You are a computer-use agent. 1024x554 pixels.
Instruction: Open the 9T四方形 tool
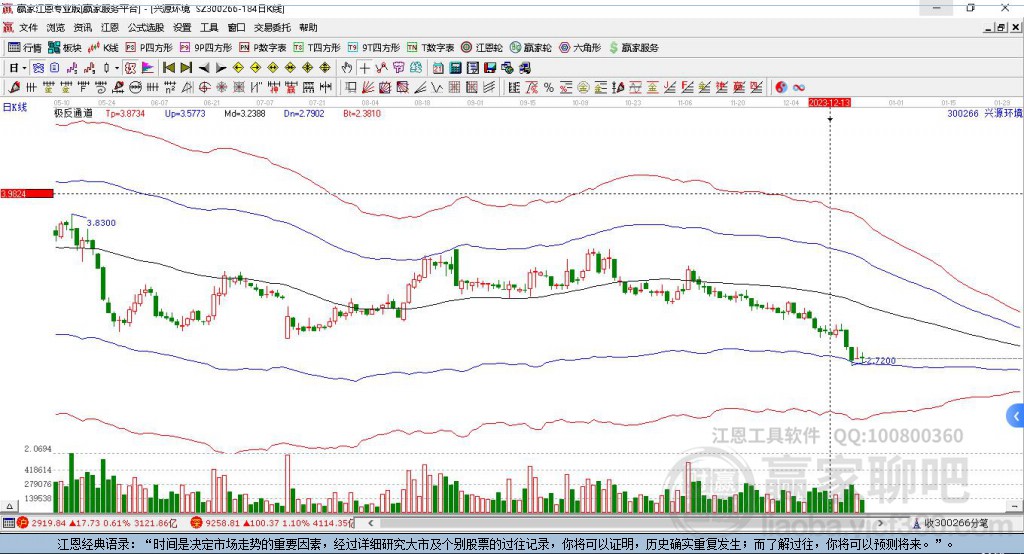pyautogui.click(x=374, y=48)
